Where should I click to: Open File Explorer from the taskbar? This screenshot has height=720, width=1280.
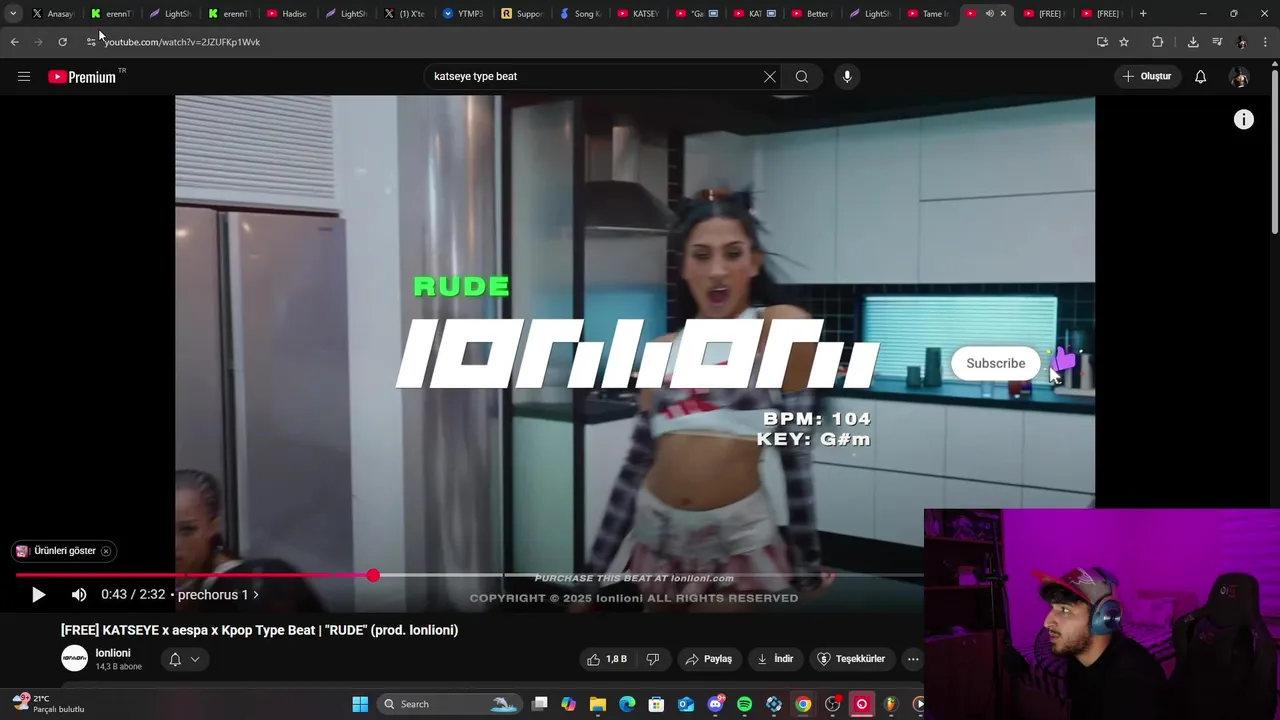tap(598, 704)
